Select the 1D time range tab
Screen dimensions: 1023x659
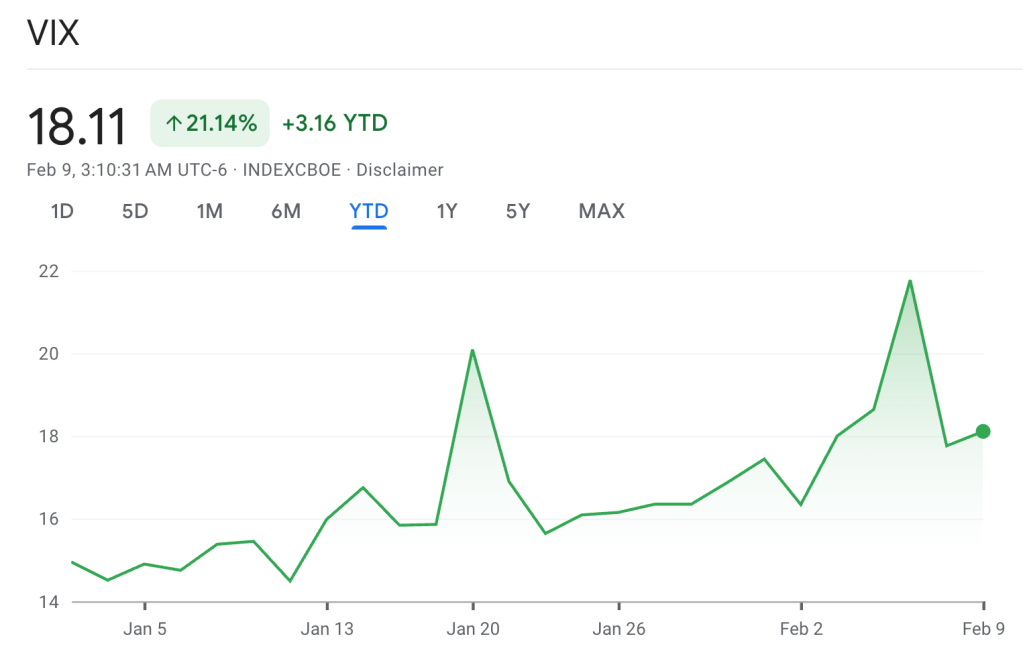[62, 211]
